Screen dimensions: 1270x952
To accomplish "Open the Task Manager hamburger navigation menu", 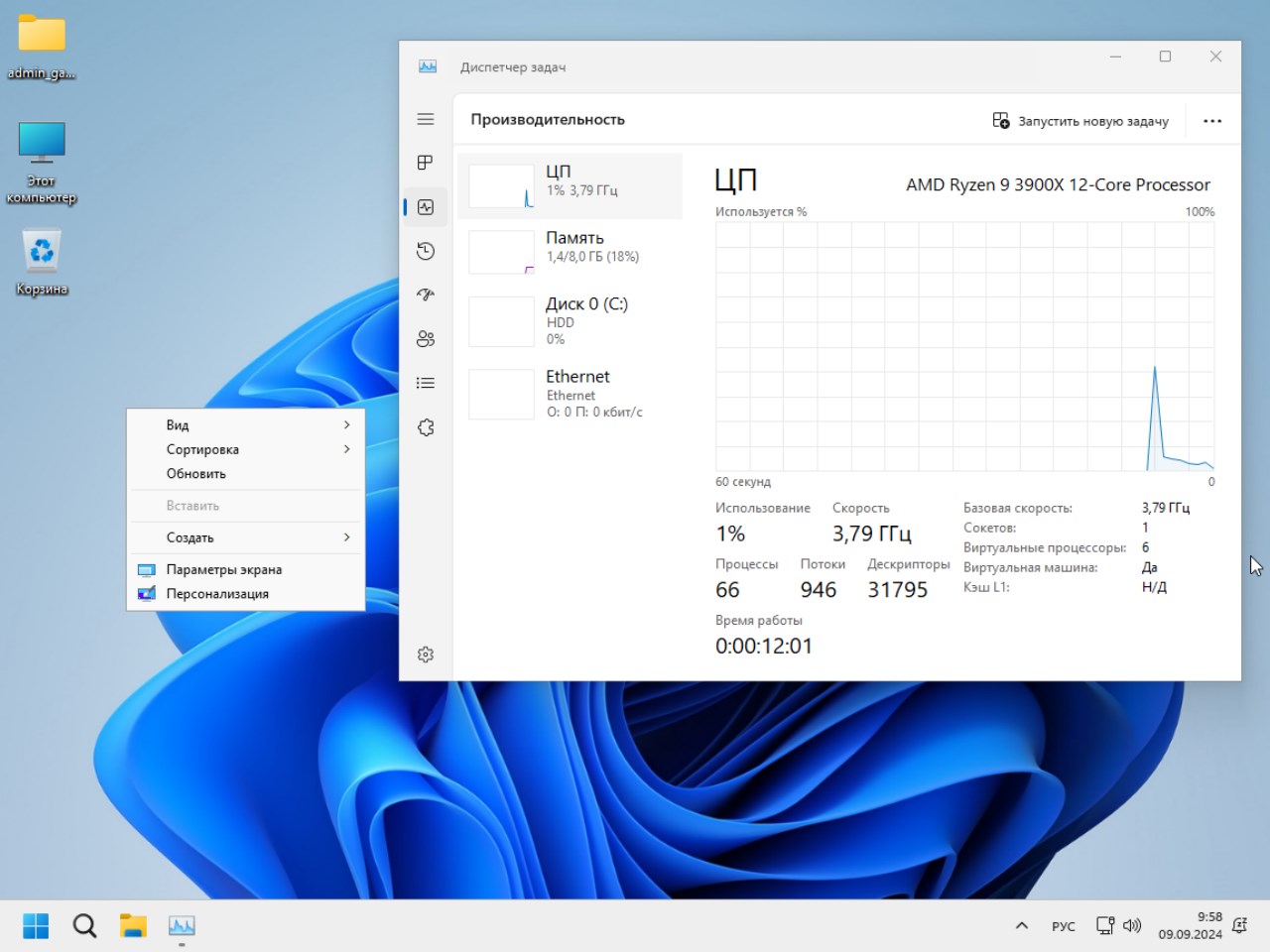I will pos(426,119).
